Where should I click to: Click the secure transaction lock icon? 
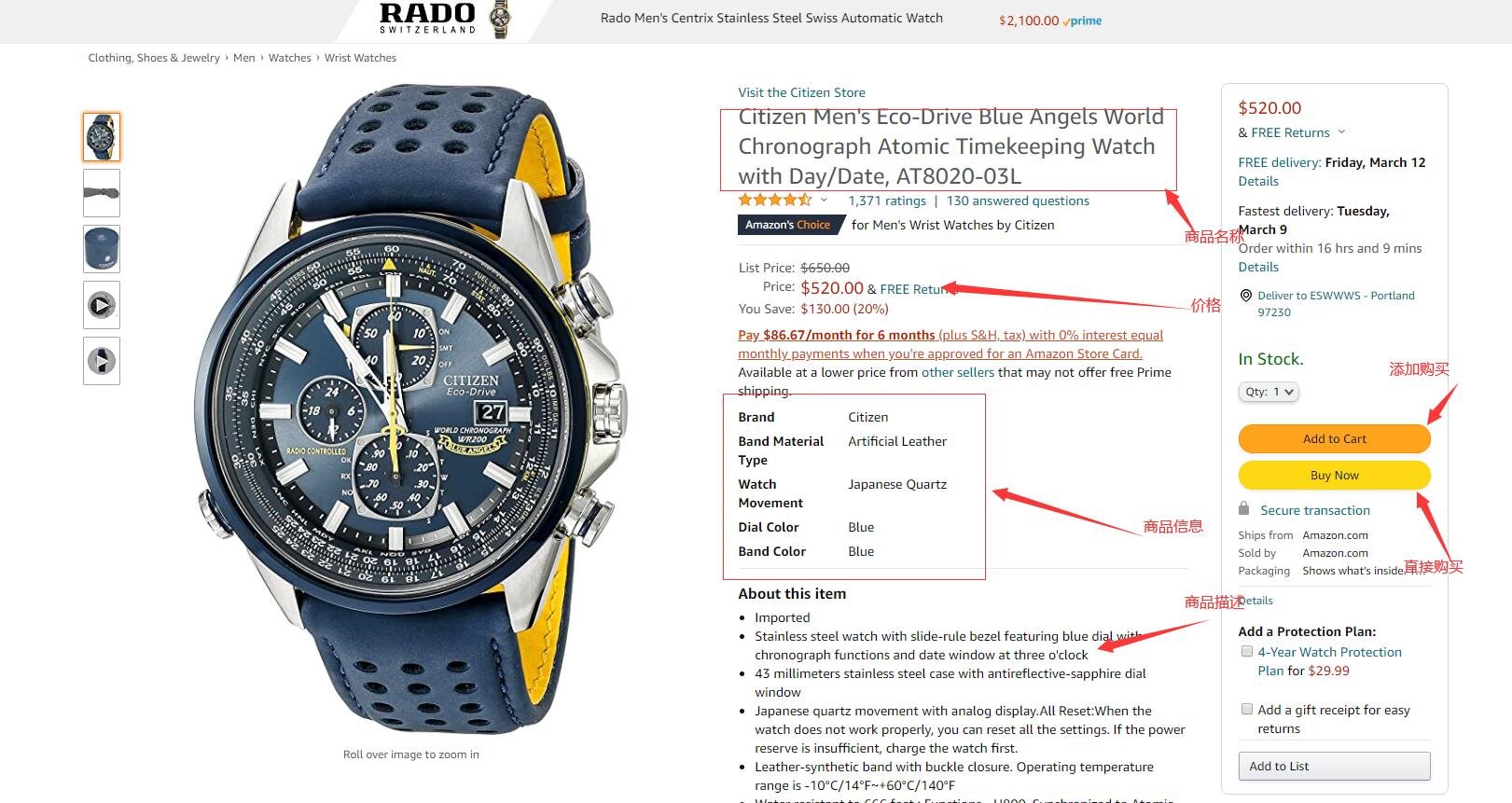click(x=1243, y=509)
